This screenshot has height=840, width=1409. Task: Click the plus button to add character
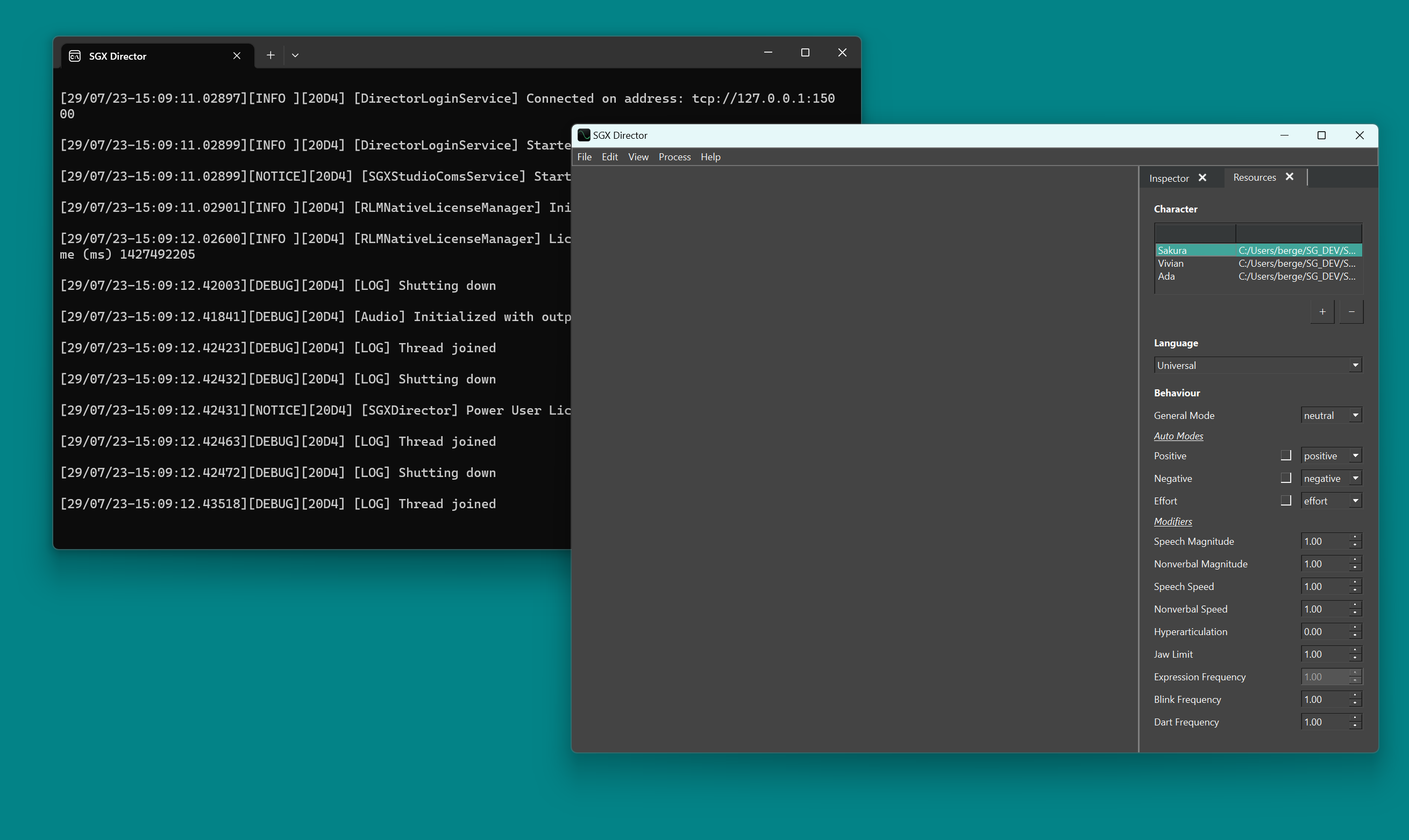[x=1322, y=312]
